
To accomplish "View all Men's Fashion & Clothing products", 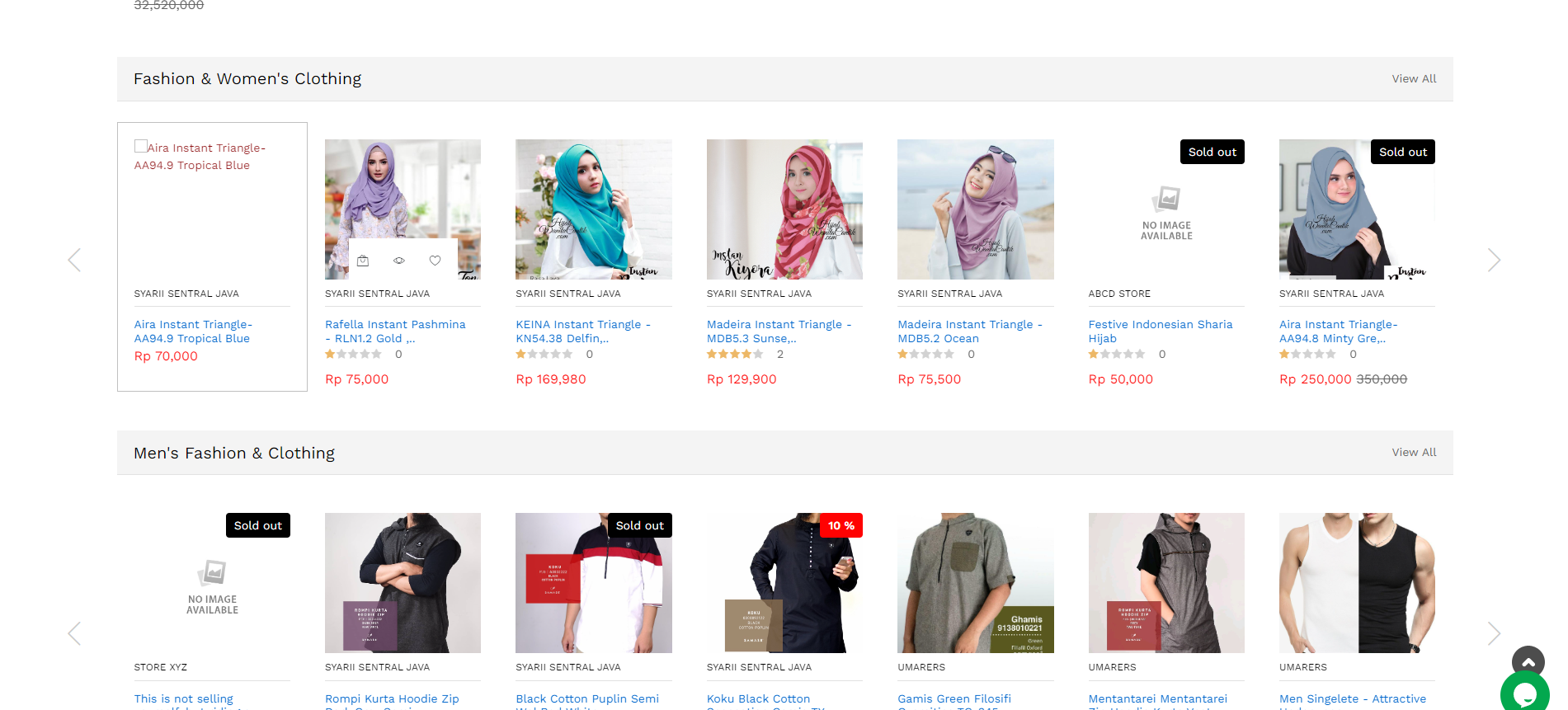I will pos(1414,453).
